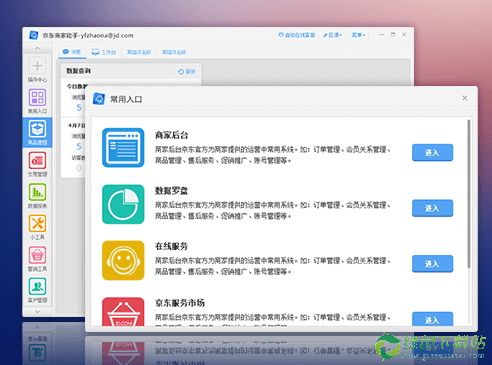Click the 常用入口 dialog vertical scrollbar
Viewport: 492px width, 365px height.
click(x=469, y=193)
